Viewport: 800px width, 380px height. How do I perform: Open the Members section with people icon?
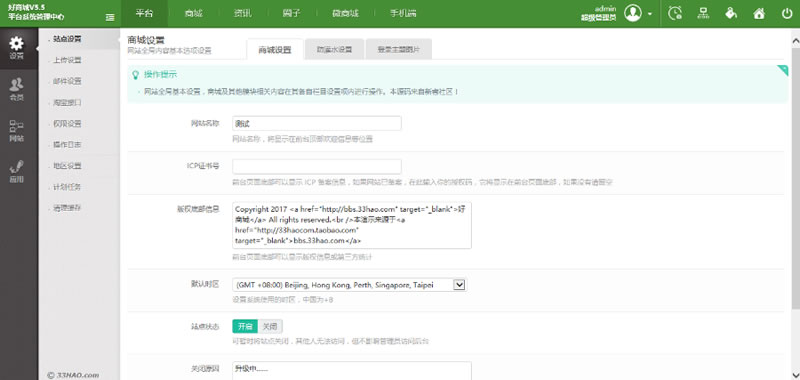(x=17, y=89)
